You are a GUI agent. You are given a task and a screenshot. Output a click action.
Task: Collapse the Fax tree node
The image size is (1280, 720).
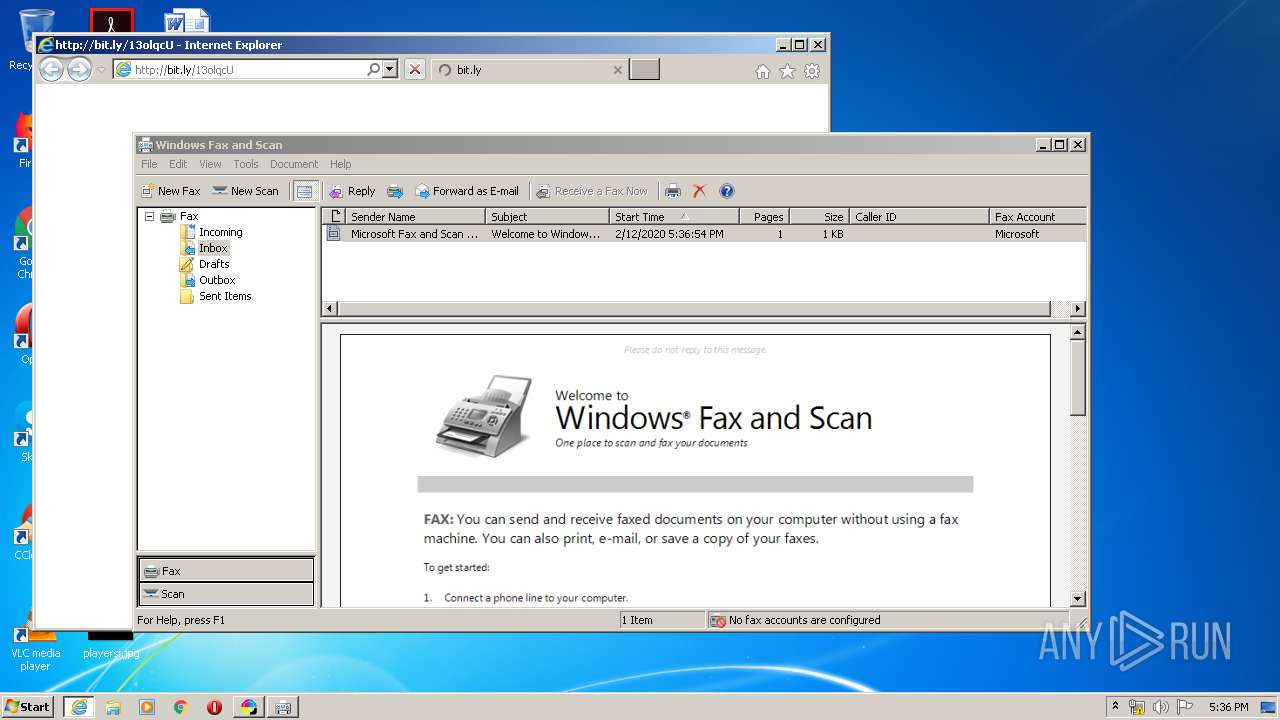pyautogui.click(x=149, y=216)
